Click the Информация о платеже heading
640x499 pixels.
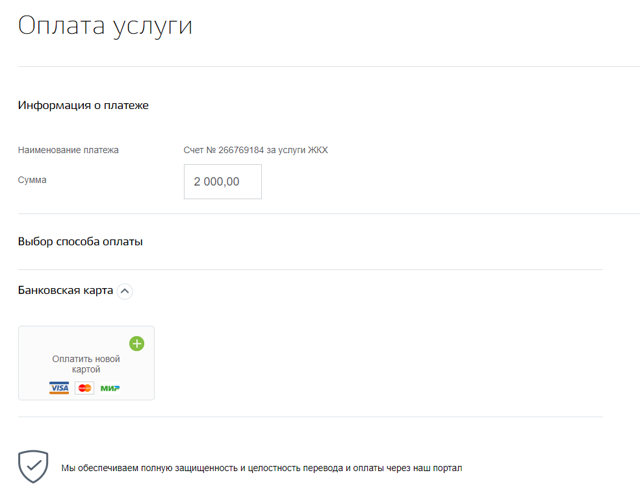point(83,105)
